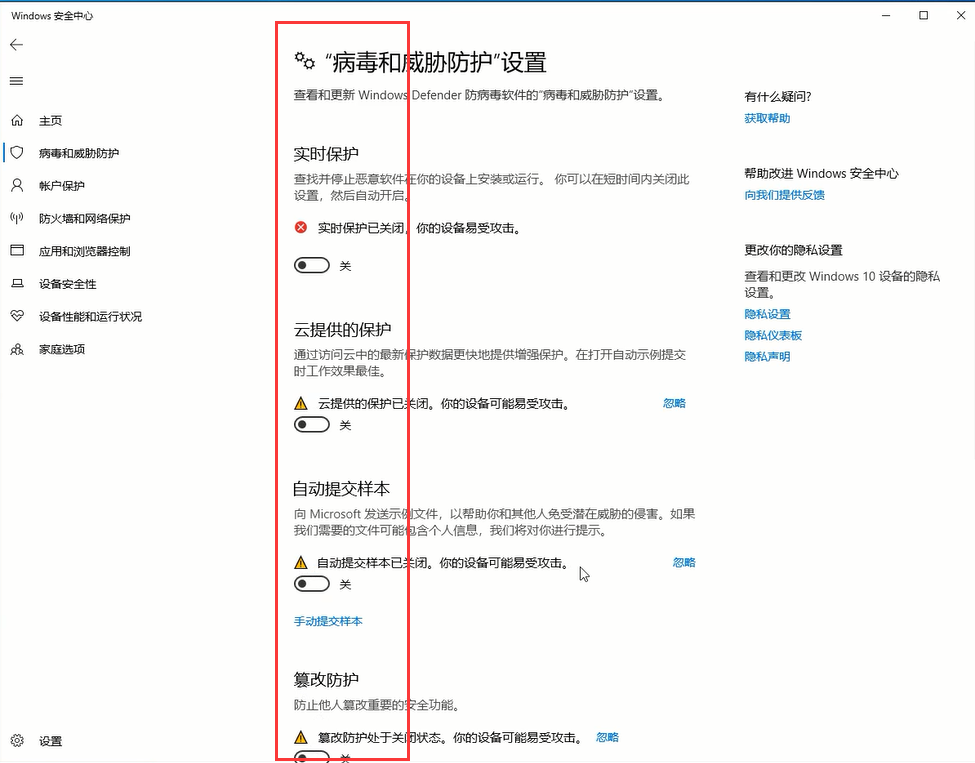The width and height of the screenshot is (975, 763).
Task: Switch on automatic sample submission toggle
Action: pos(312,584)
